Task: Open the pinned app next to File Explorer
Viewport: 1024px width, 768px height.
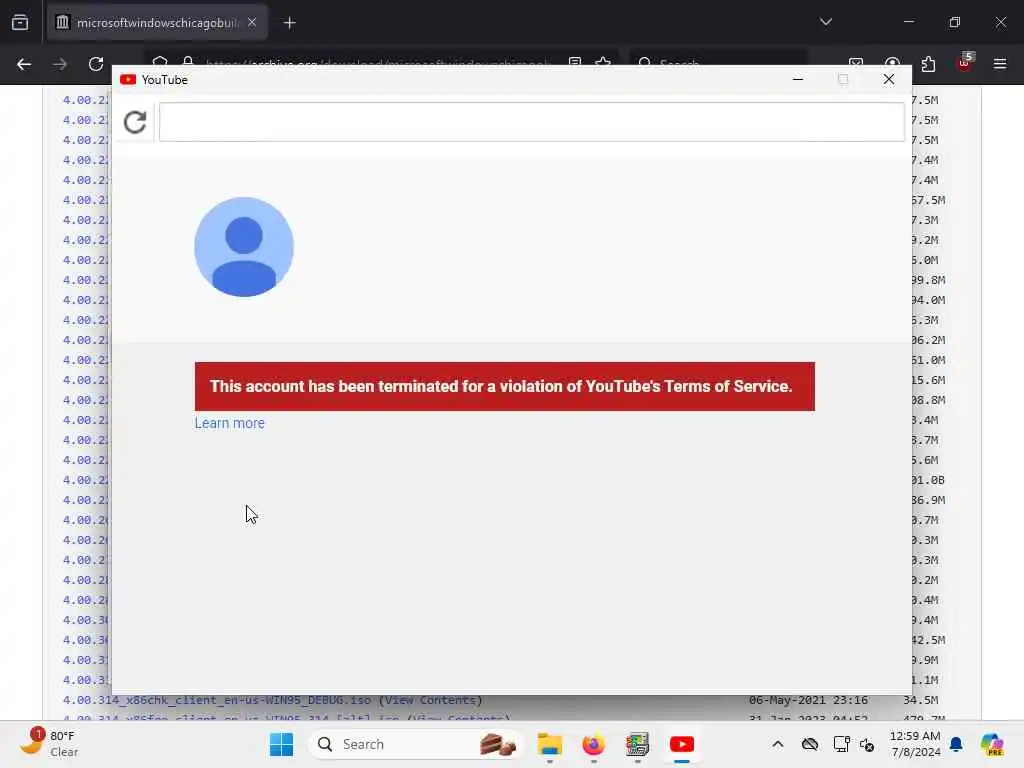Action: [x=594, y=744]
